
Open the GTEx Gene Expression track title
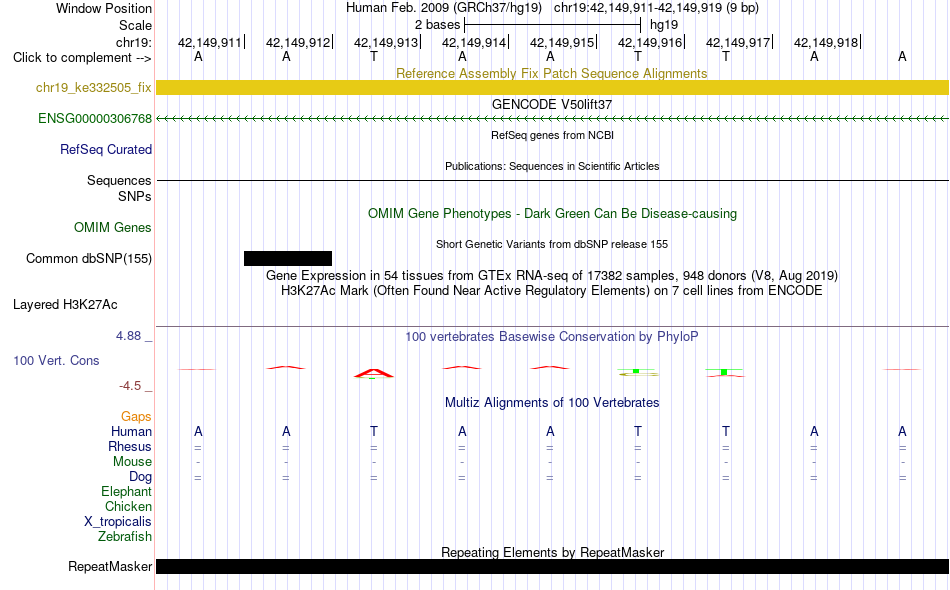pos(552,276)
